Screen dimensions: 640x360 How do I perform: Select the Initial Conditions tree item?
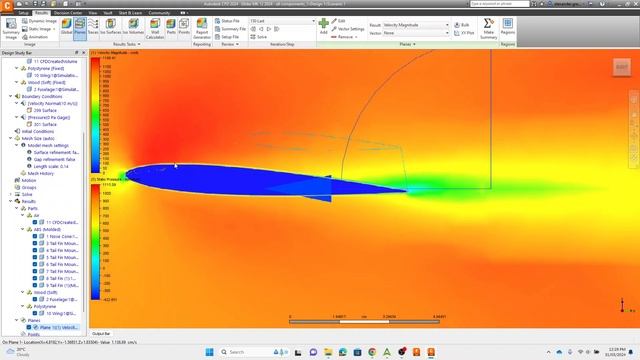pos(38,131)
